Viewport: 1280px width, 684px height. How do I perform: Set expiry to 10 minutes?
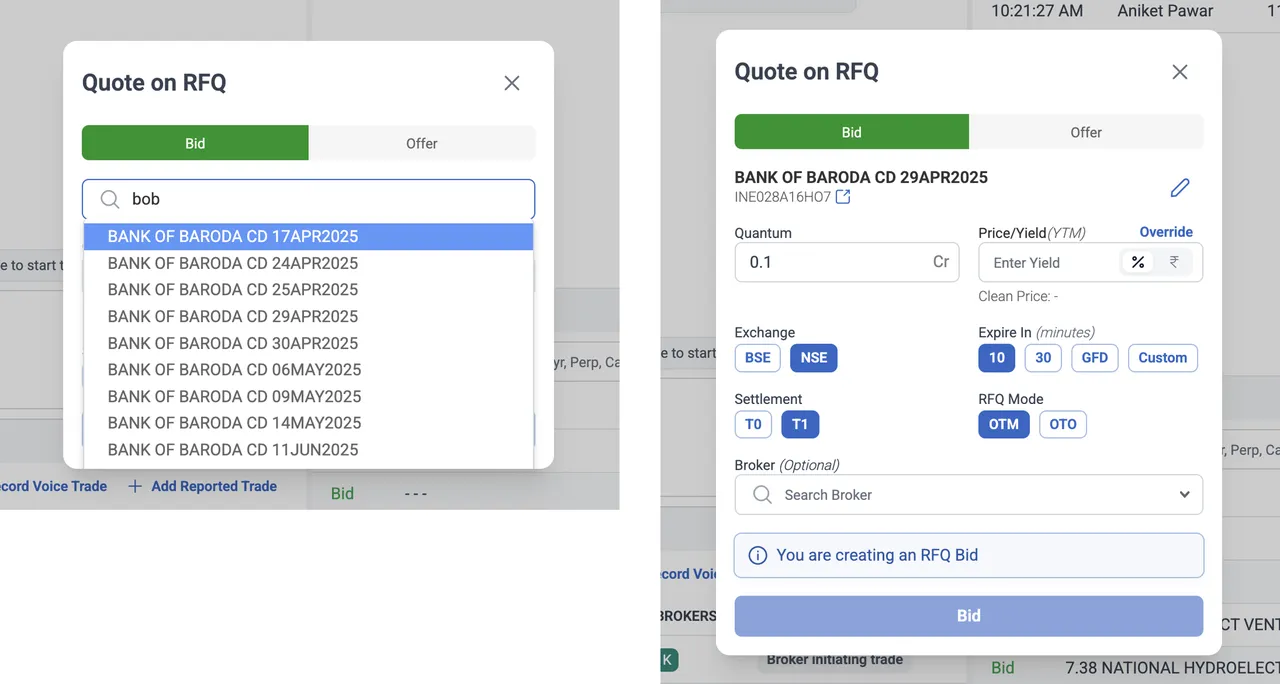point(997,357)
